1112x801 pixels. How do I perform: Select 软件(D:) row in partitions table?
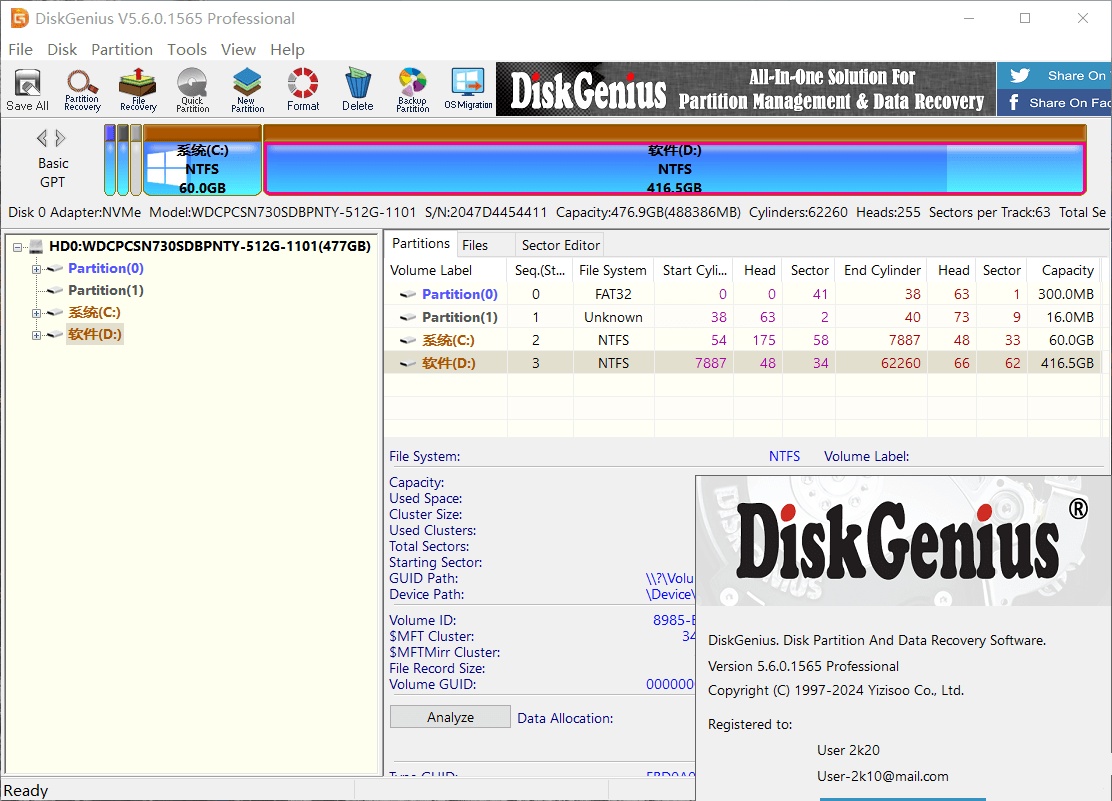tap(743, 363)
